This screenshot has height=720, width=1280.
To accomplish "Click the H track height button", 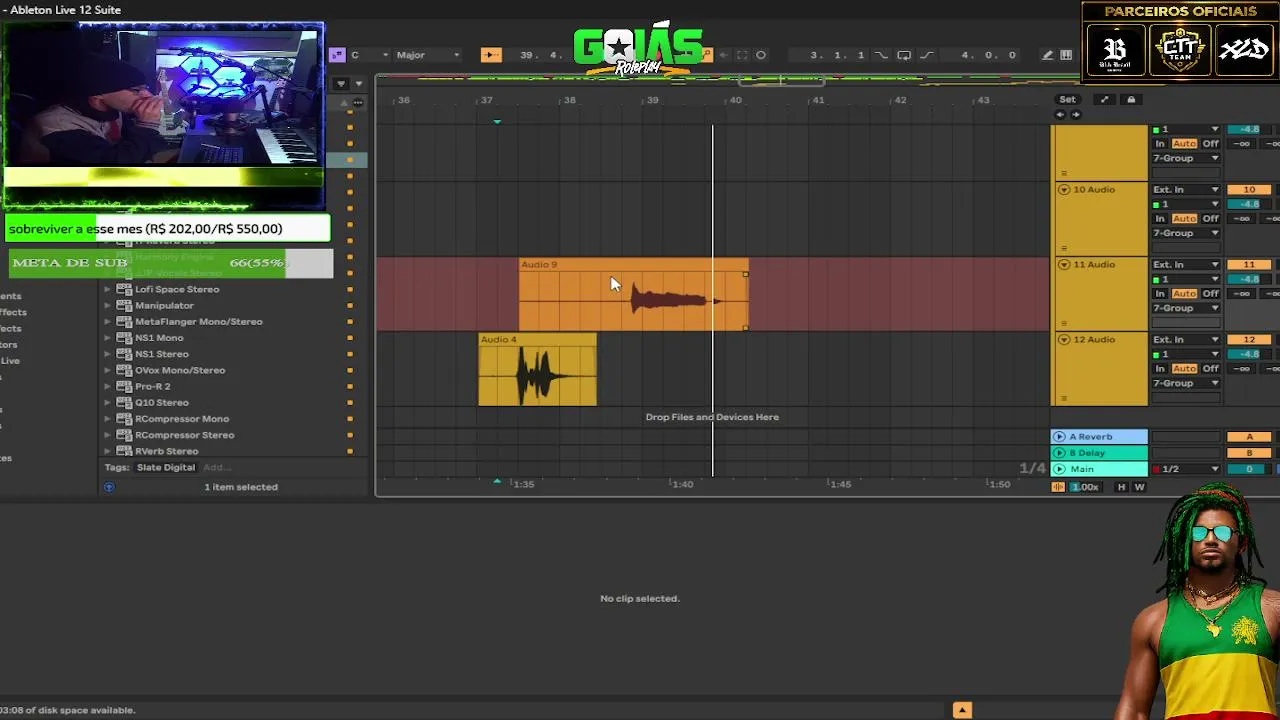I will [x=1121, y=487].
